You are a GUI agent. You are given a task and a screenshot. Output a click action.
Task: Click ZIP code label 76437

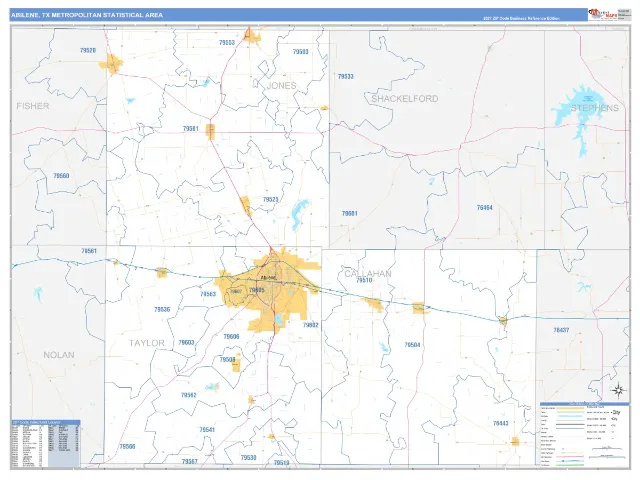pos(561,330)
